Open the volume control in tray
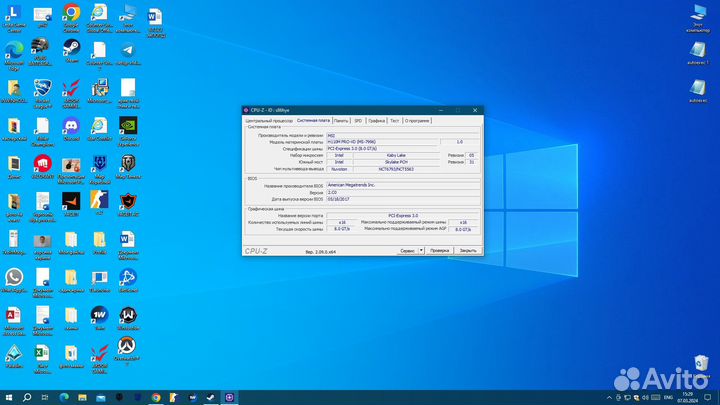The height and width of the screenshot is (405, 720). pos(646,398)
